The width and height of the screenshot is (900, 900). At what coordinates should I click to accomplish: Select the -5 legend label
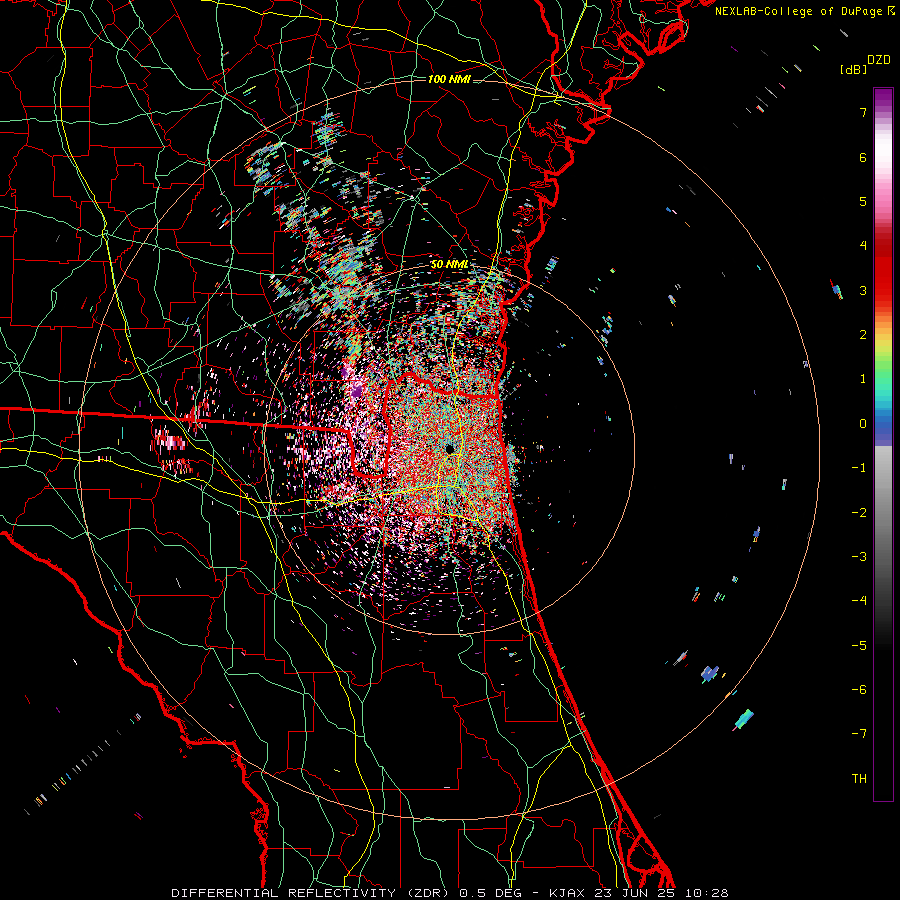tap(859, 645)
